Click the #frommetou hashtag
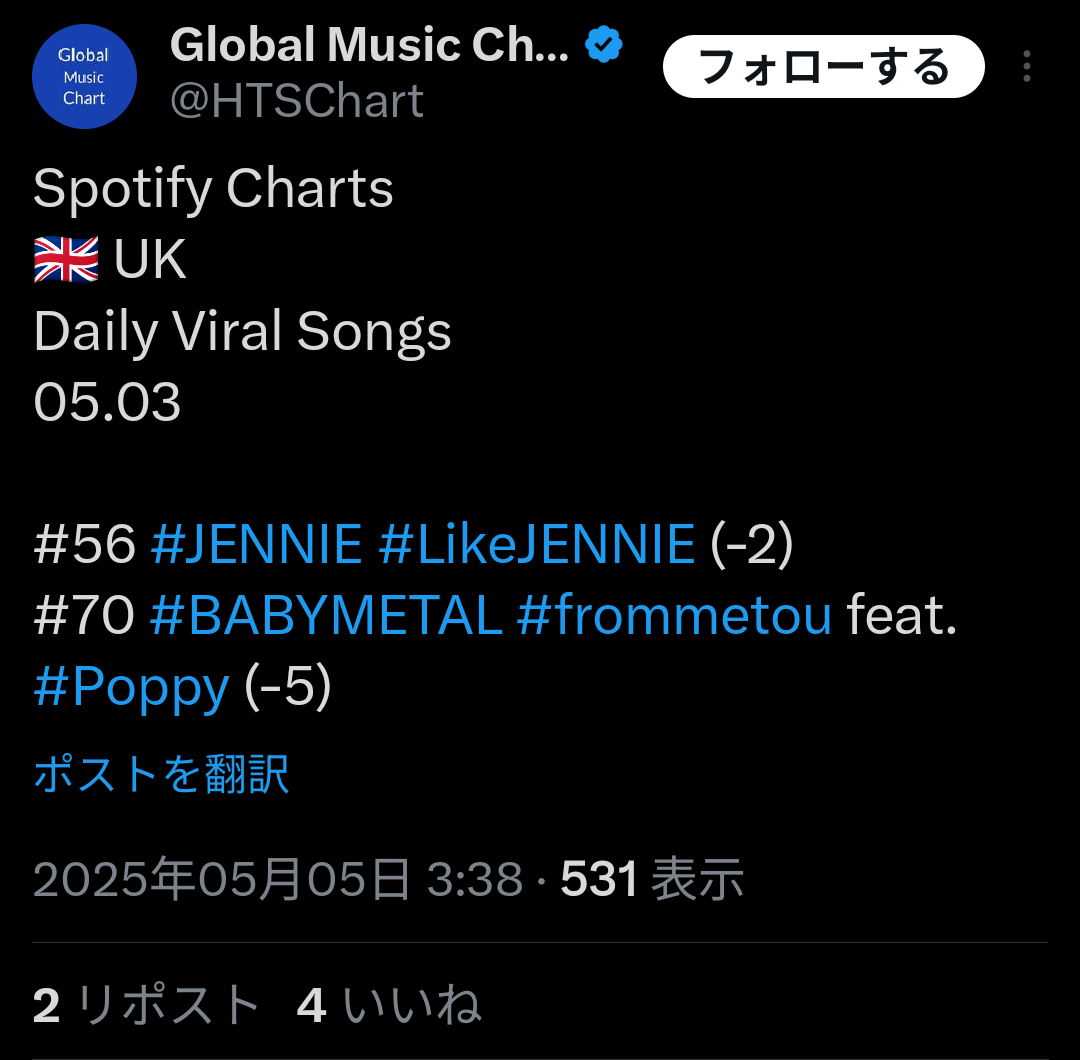The image size is (1080, 1060). [x=674, y=615]
